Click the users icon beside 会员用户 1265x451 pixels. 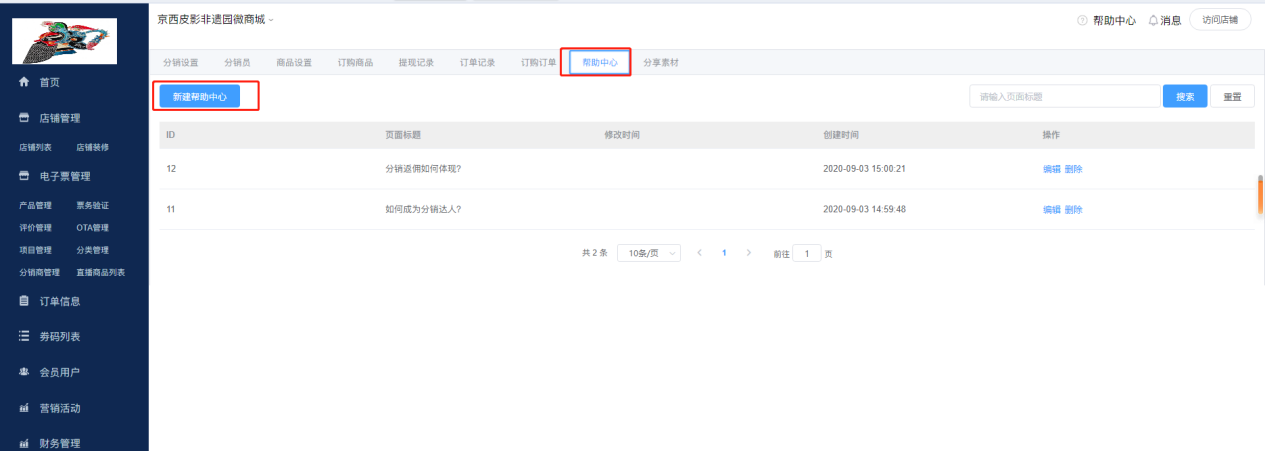pos(25,372)
